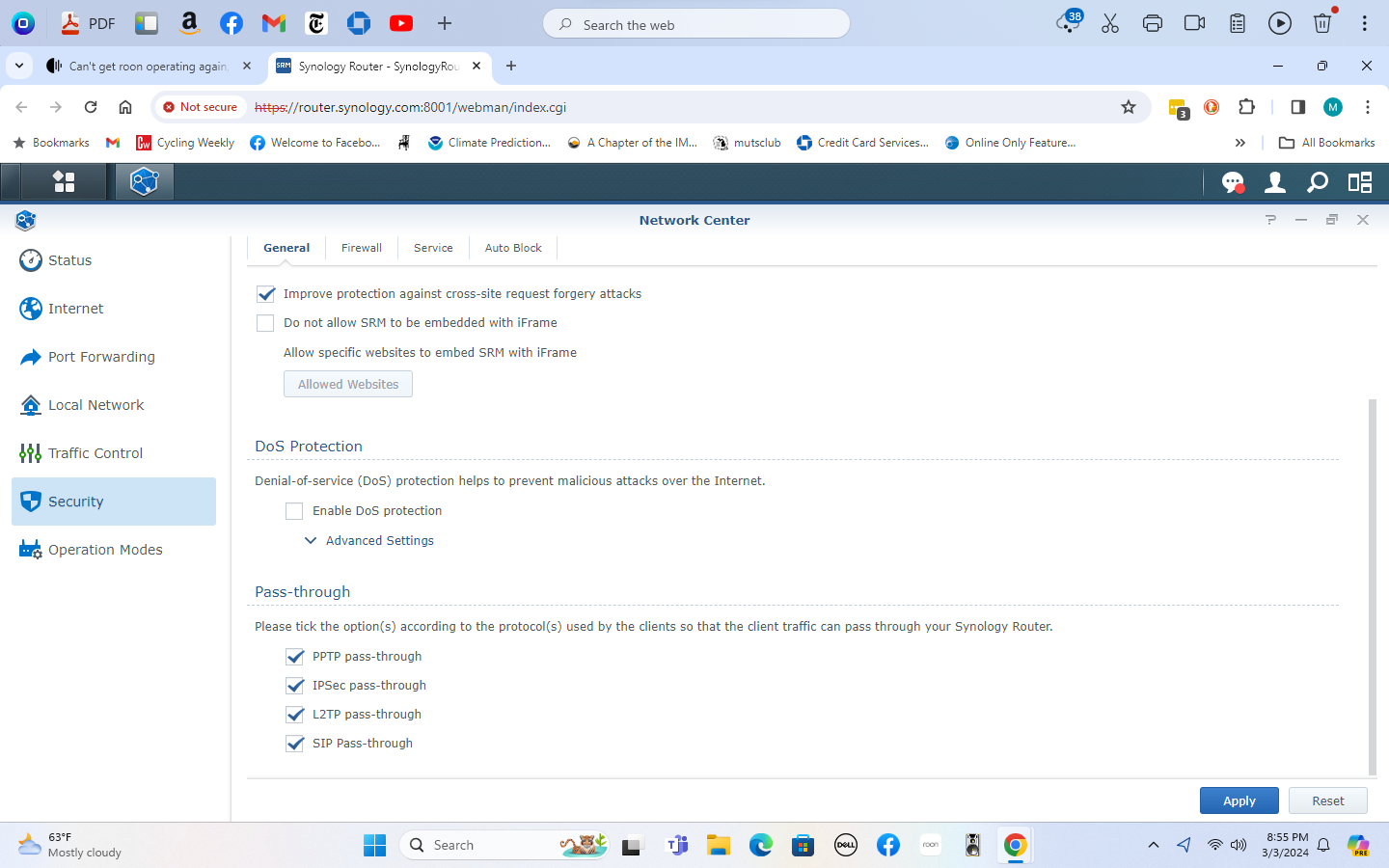Open the Amazon shortcut in top toolbar
This screenshot has width=1389, height=868.
click(x=189, y=23)
